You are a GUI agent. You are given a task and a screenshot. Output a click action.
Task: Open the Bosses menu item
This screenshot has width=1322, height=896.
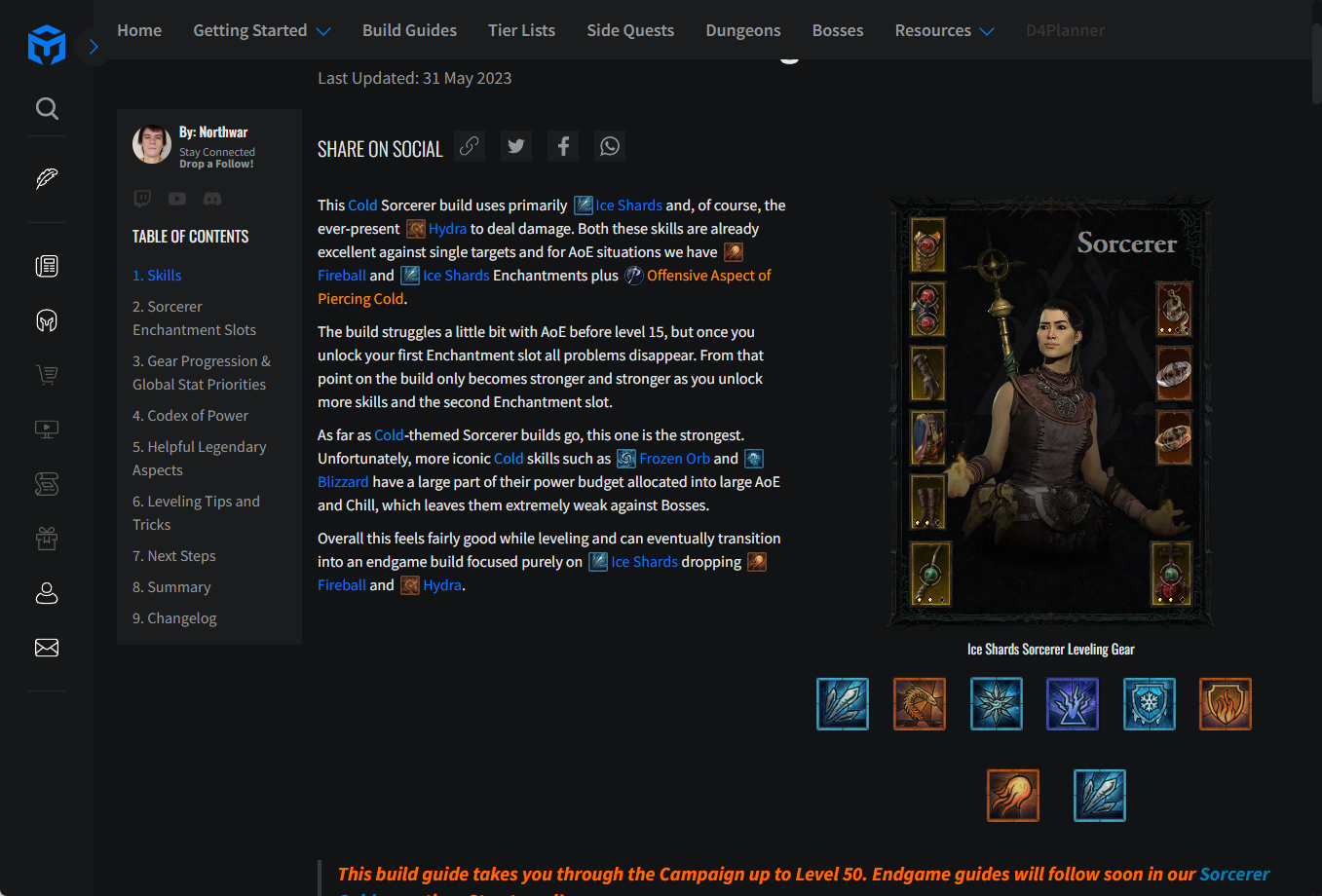838,30
